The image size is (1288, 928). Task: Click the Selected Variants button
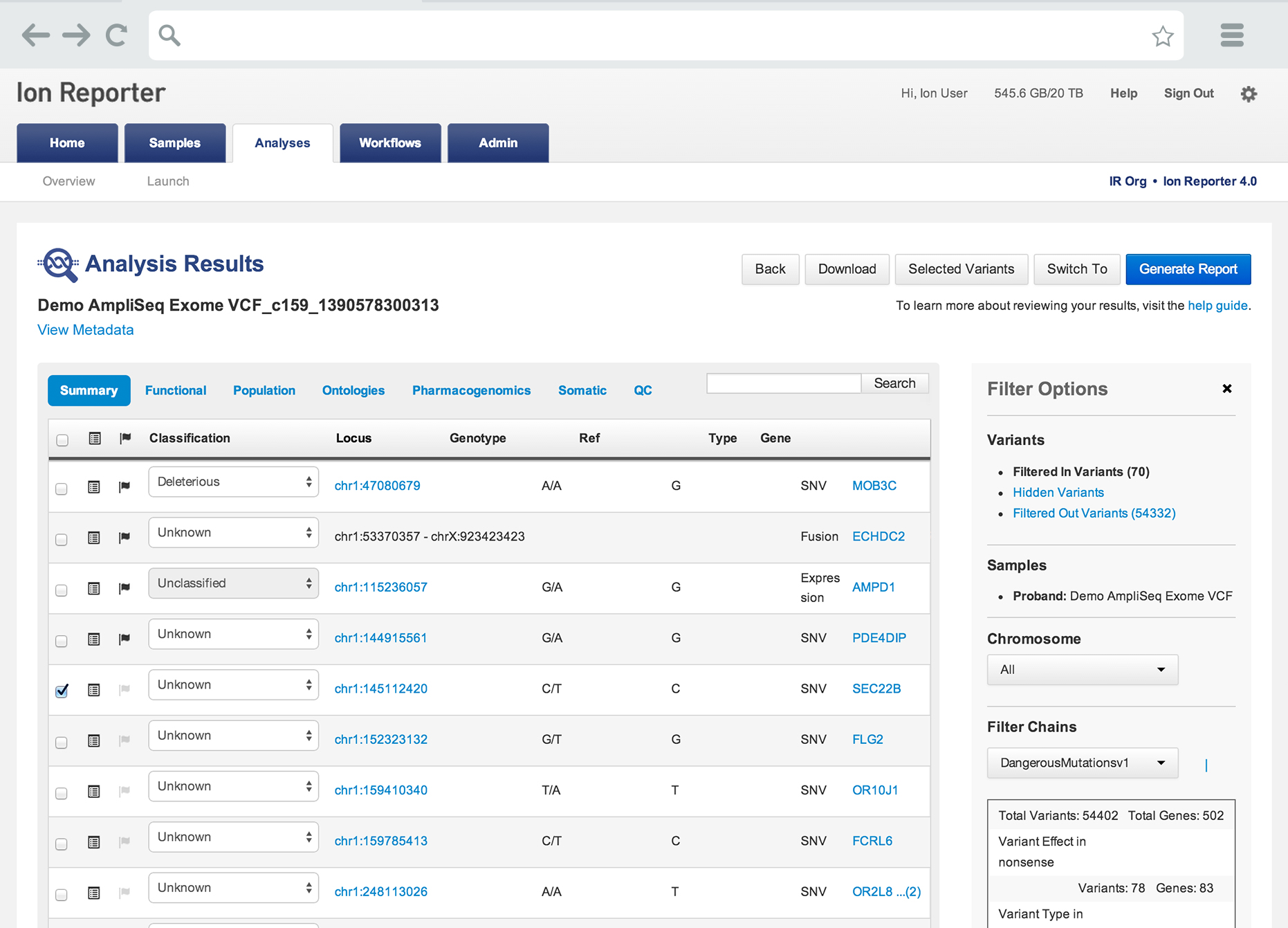pyautogui.click(x=962, y=269)
